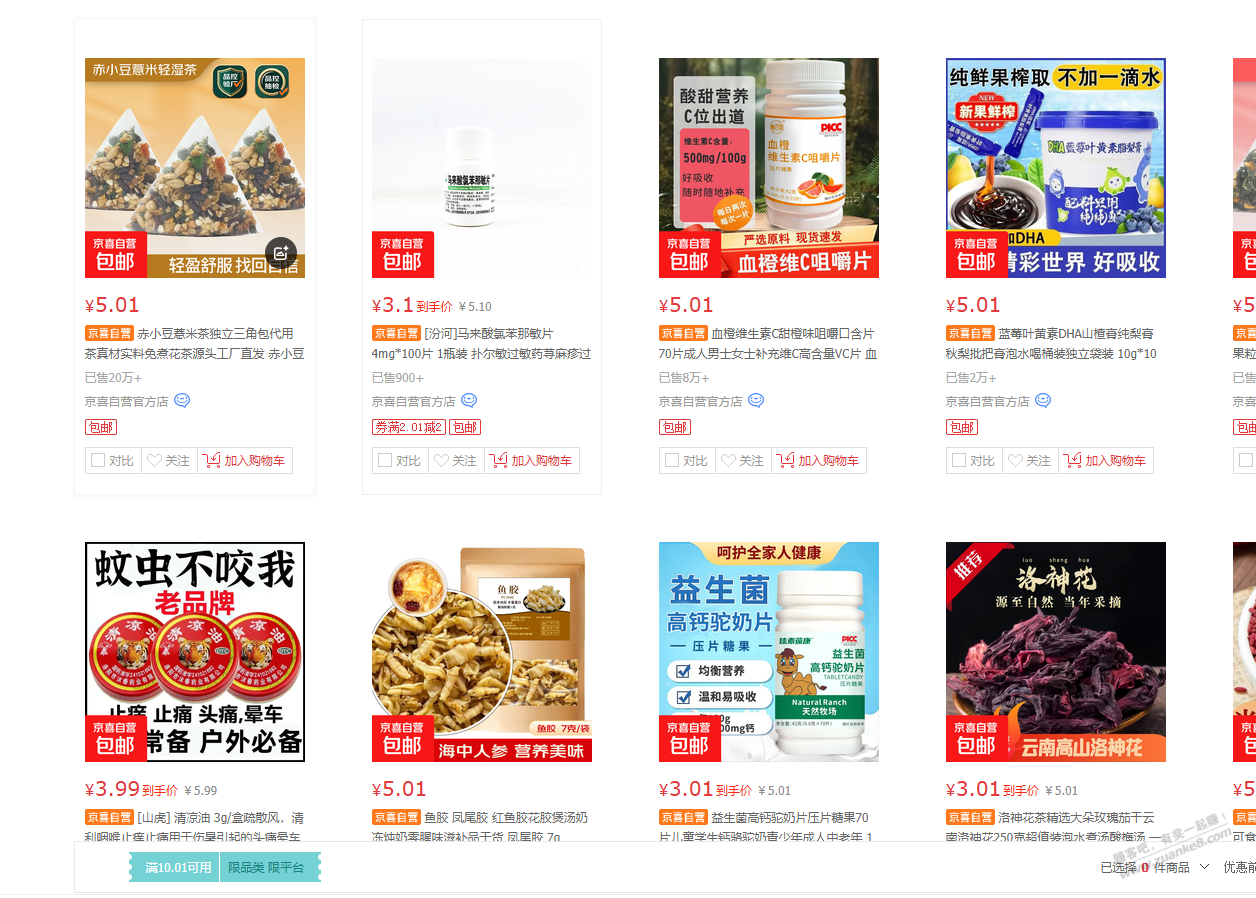The width and height of the screenshot is (1256, 898).
Task: Open the 清凉油 tiger balm product thumbnail
Action: [195, 652]
